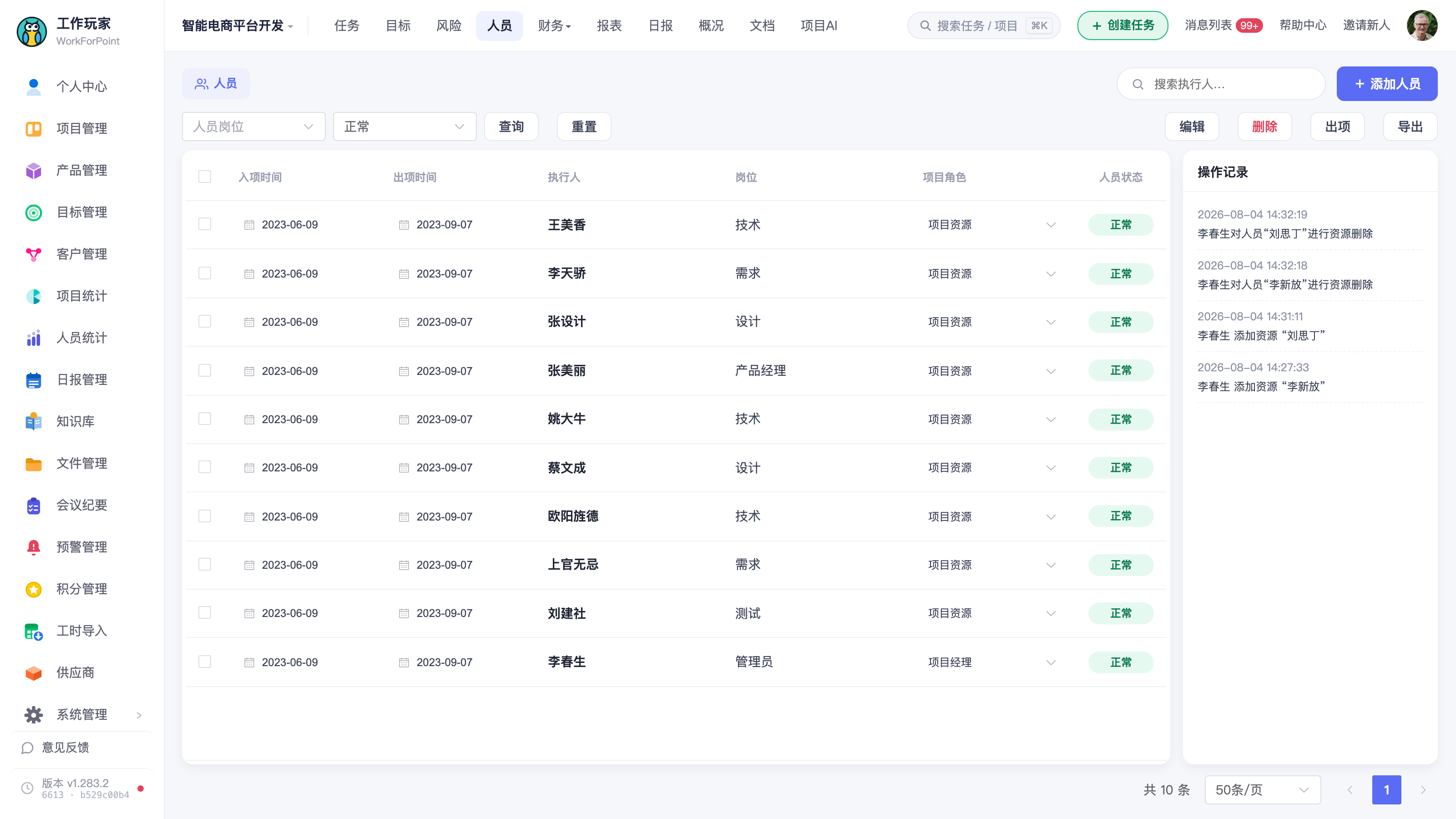Click the red 删除 button
Screen dimensions: 1456x819
click(1264, 126)
